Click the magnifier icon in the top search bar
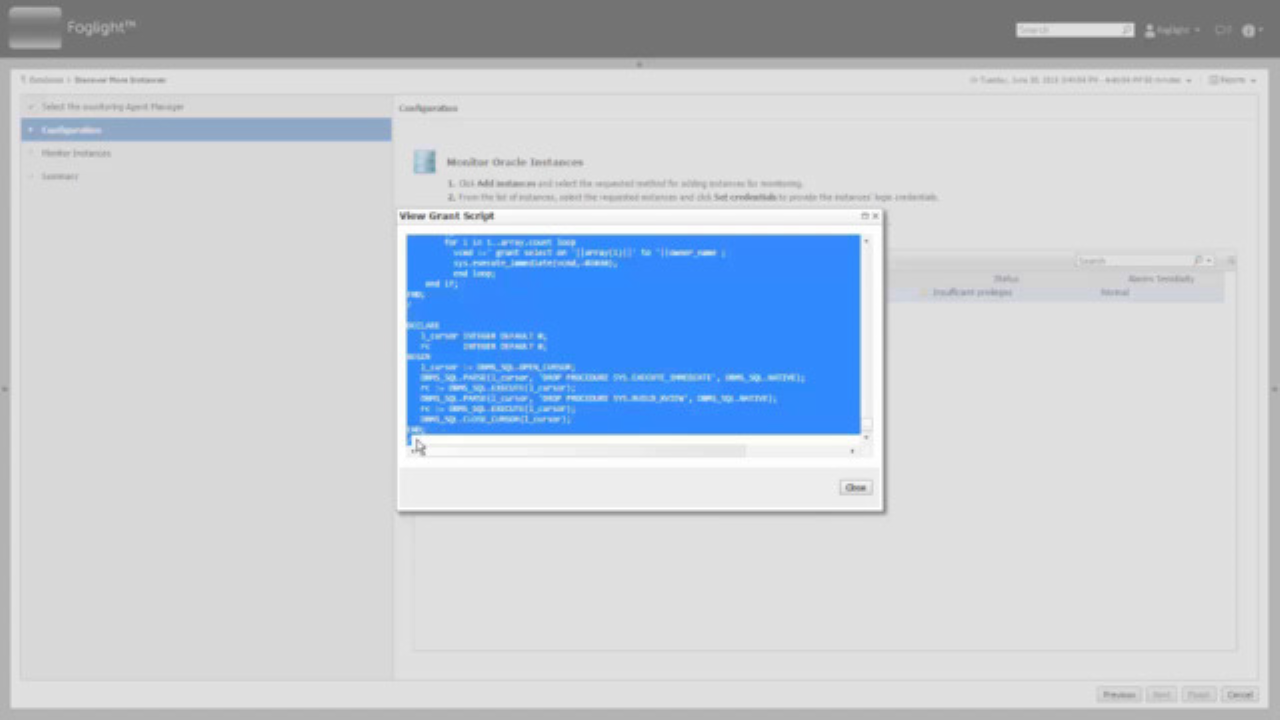Viewport: 1280px width, 720px height. click(x=1126, y=30)
